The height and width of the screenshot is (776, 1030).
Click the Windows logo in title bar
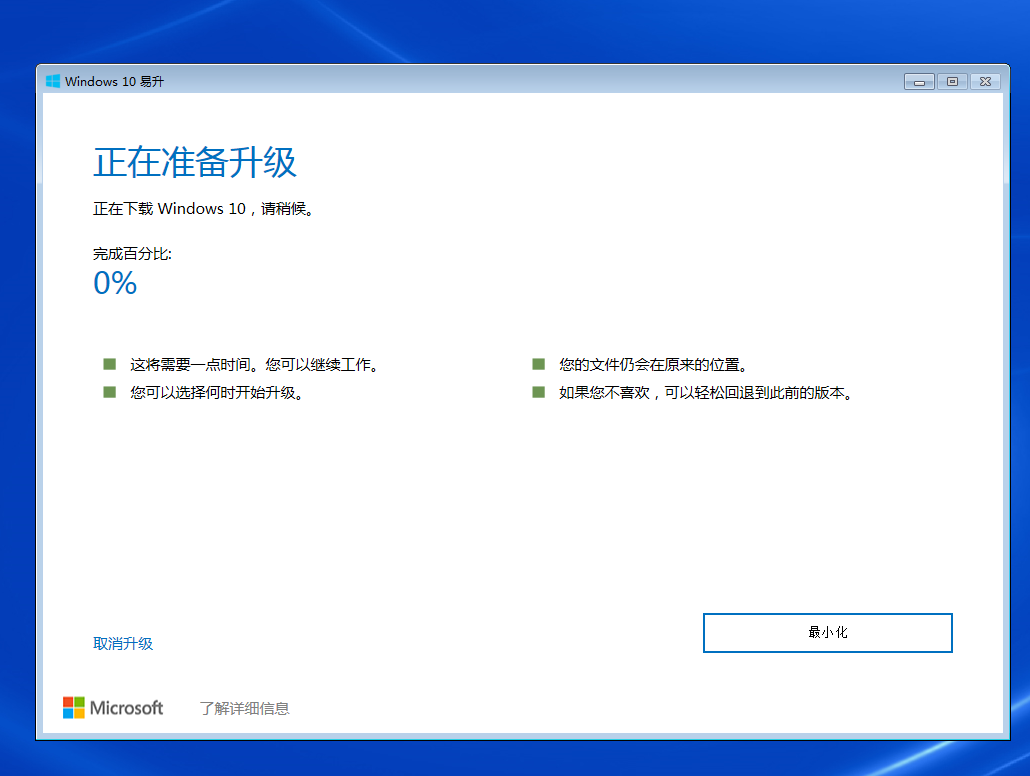coord(53,81)
